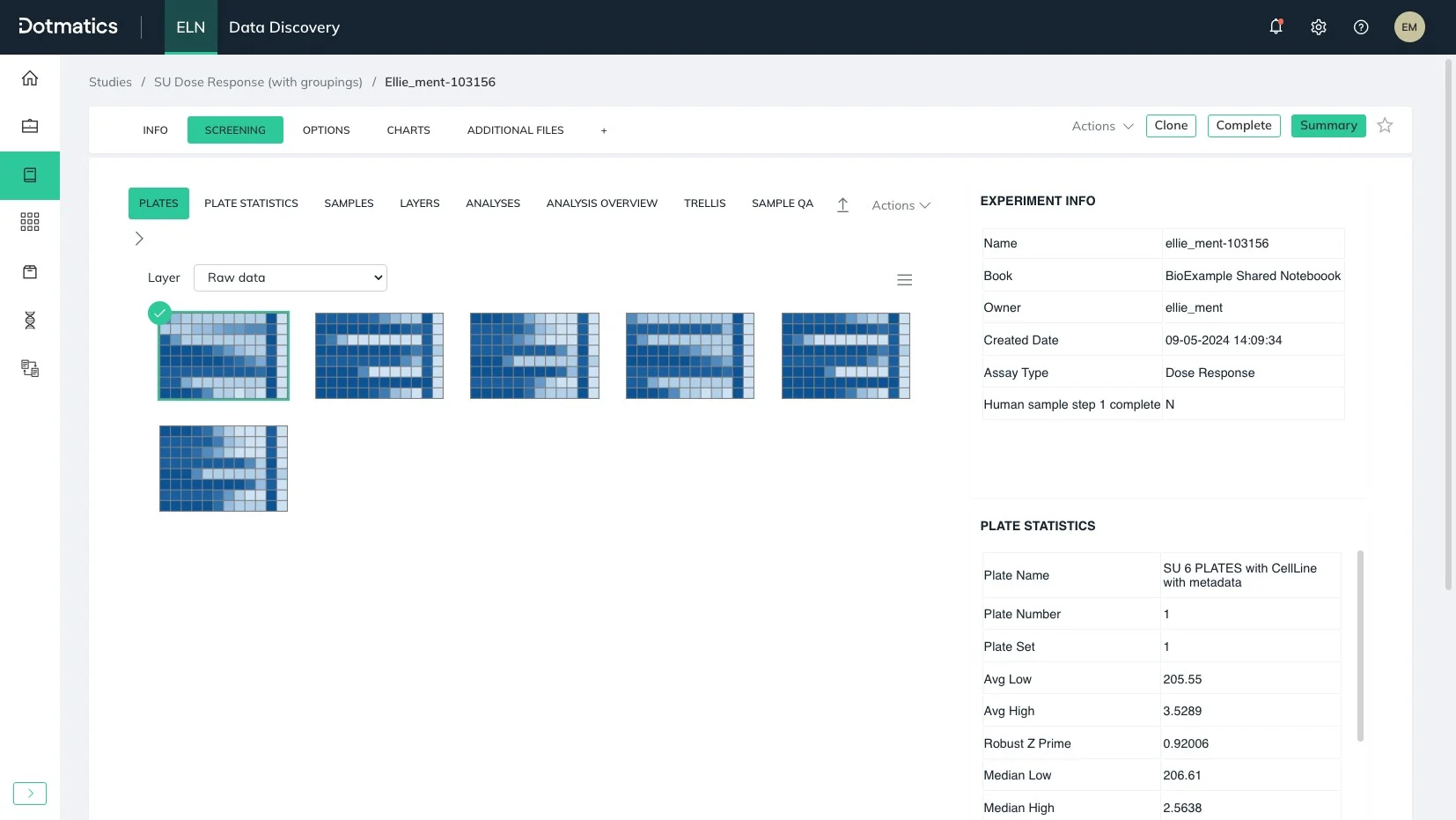Toggle the Summary button on

[1328, 125]
